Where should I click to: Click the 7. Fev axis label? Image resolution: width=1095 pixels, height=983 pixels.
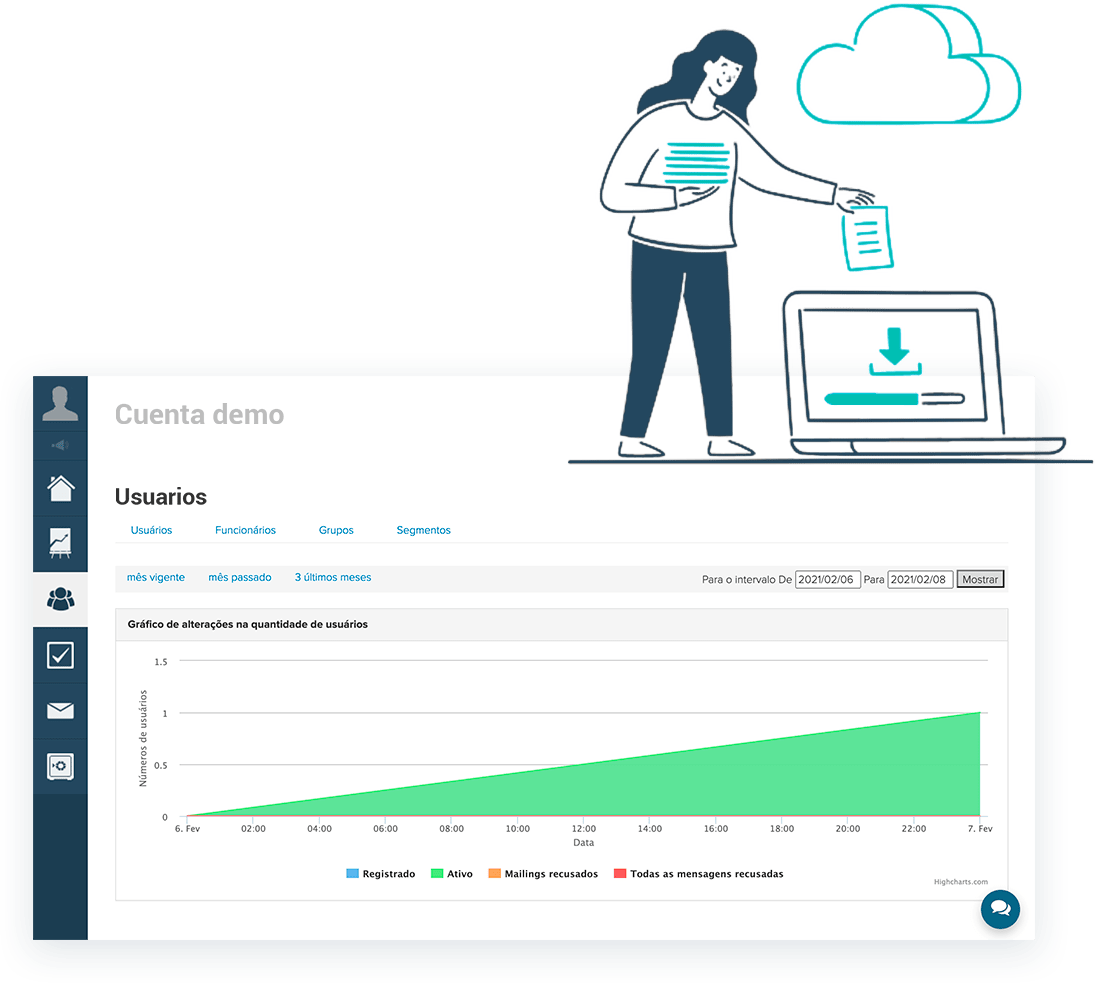(980, 829)
